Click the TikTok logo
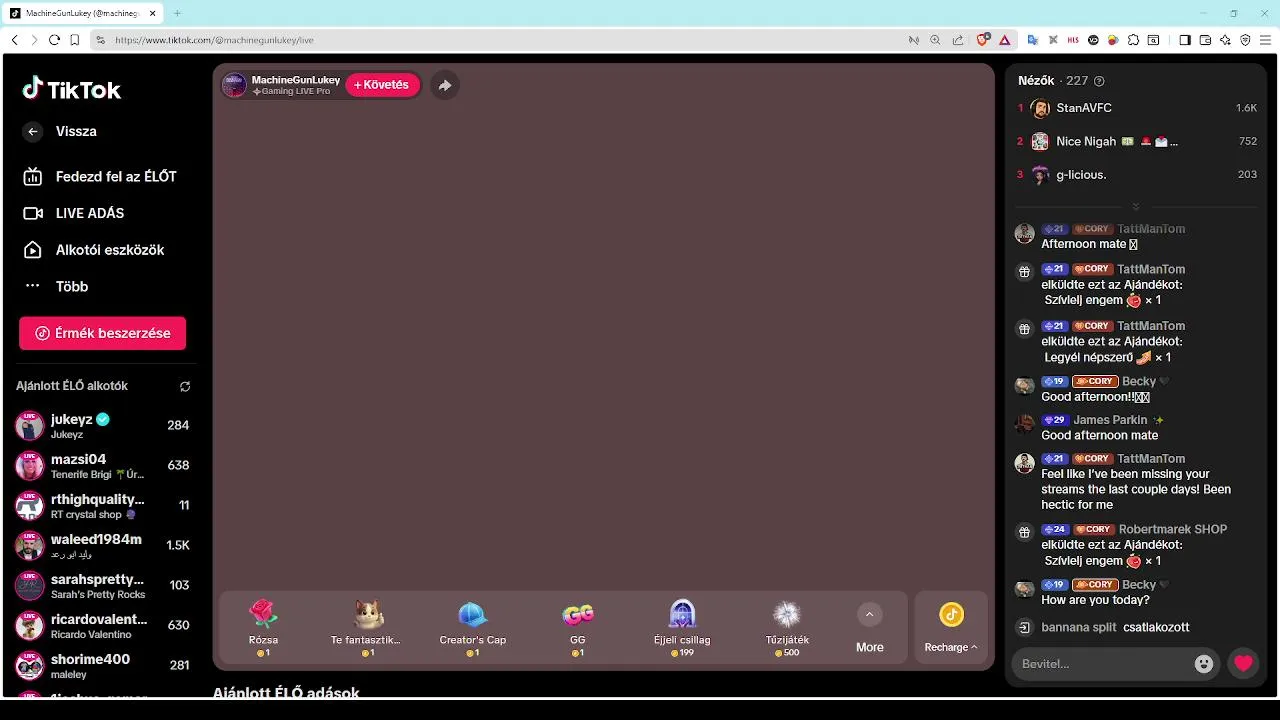The width and height of the screenshot is (1280, 720). [72, 89]
